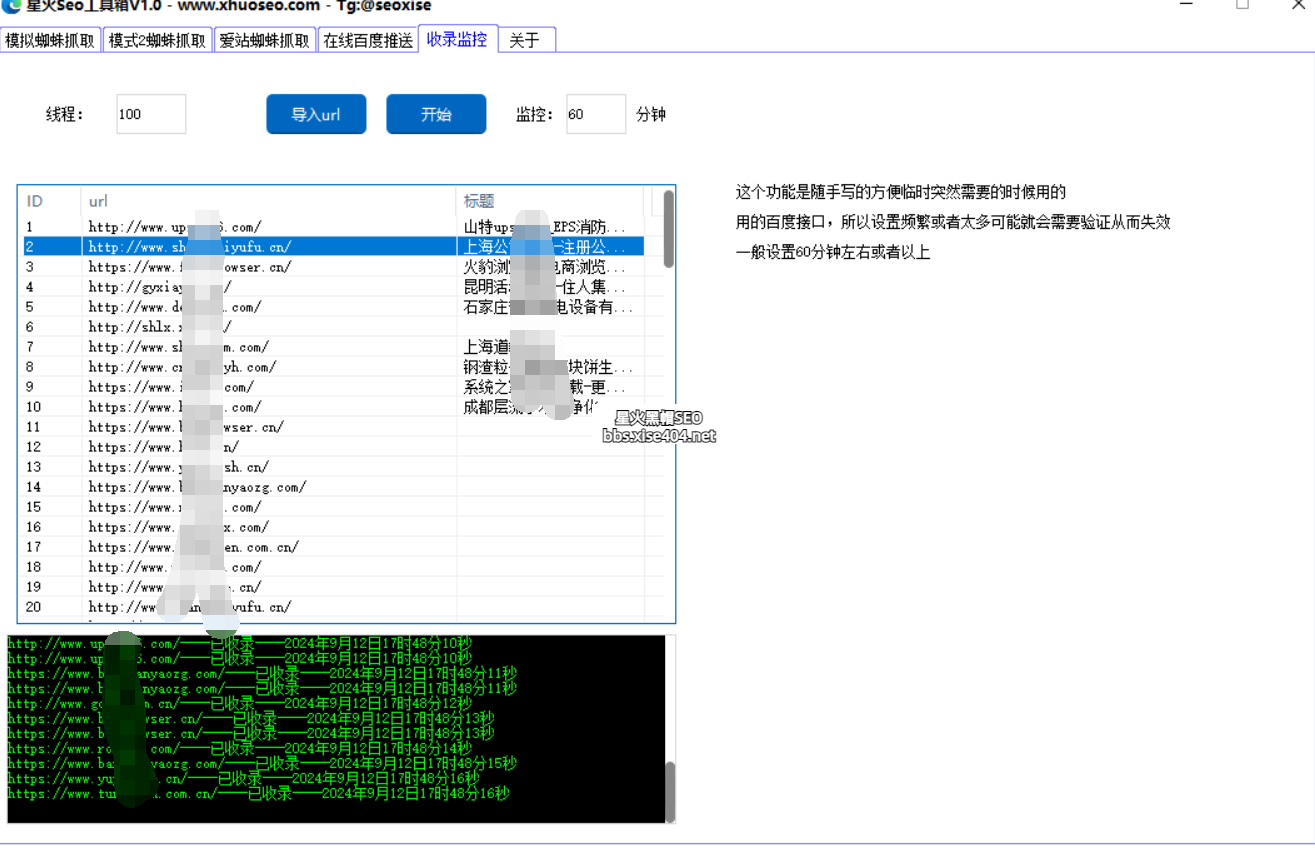Click the 收录监控 tab

click(x=457, y=40)
